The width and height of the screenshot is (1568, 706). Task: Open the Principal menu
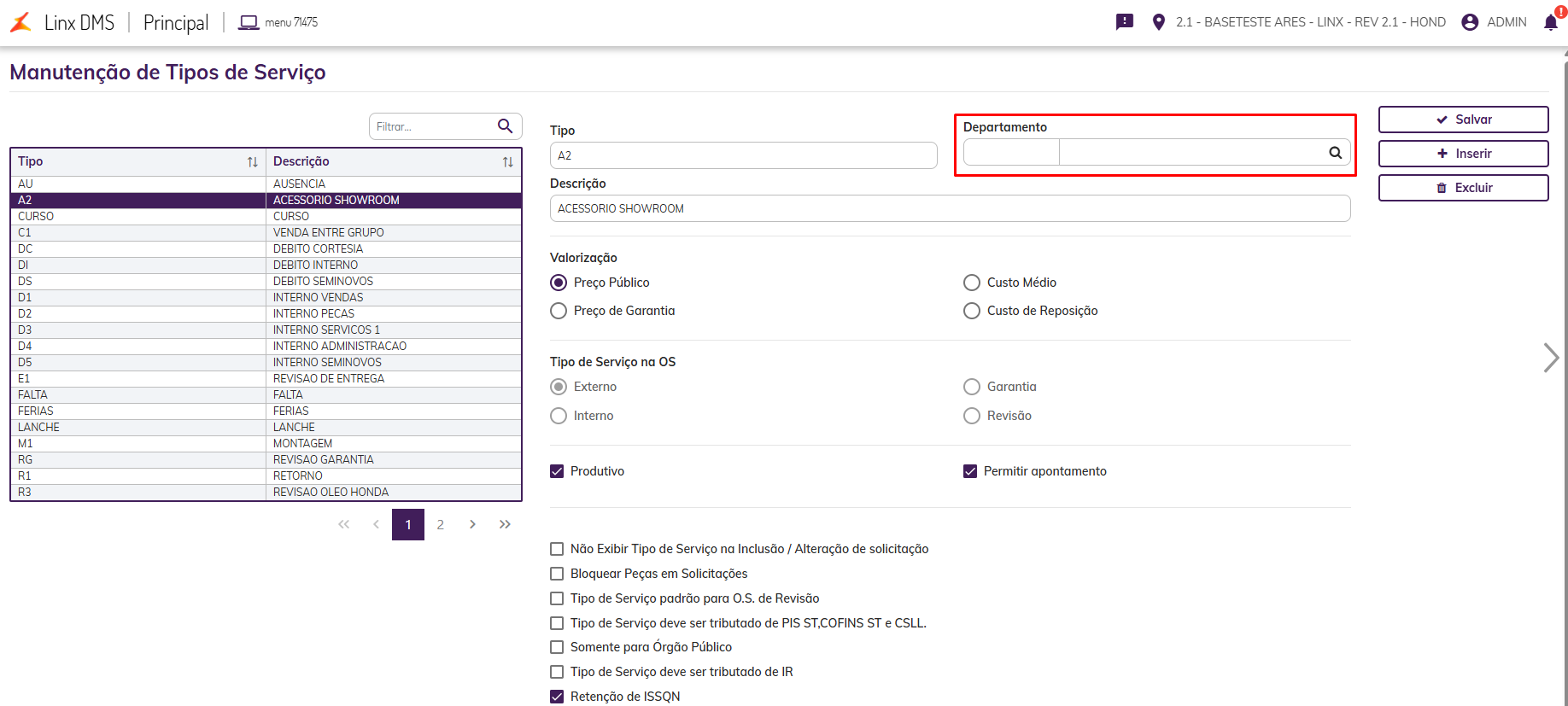click(x=176, y=22)
